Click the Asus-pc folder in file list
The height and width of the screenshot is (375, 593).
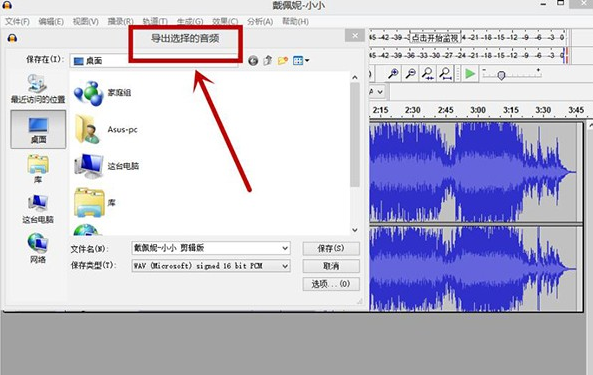point(106,130)
